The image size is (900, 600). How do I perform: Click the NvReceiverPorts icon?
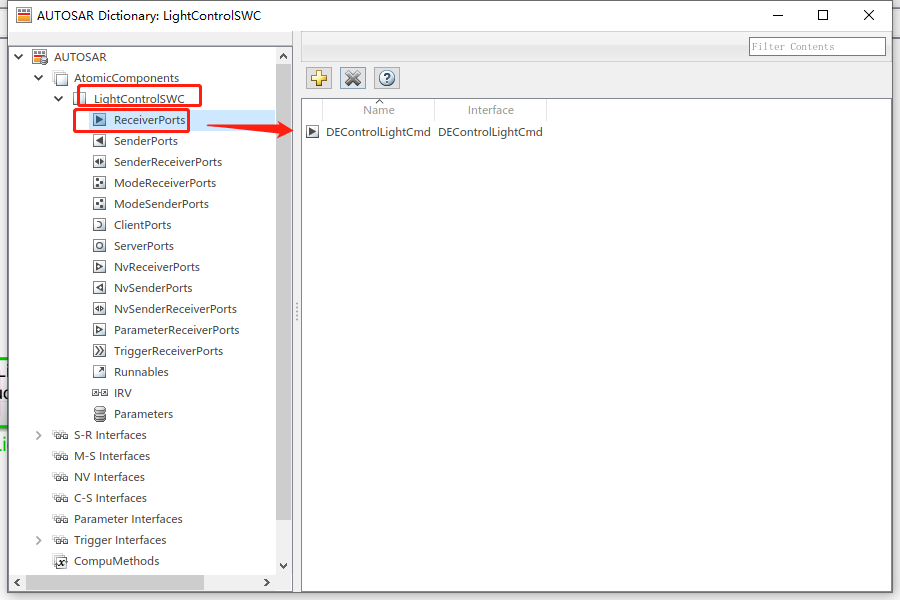pyautogui.click(x=99, y=267)
